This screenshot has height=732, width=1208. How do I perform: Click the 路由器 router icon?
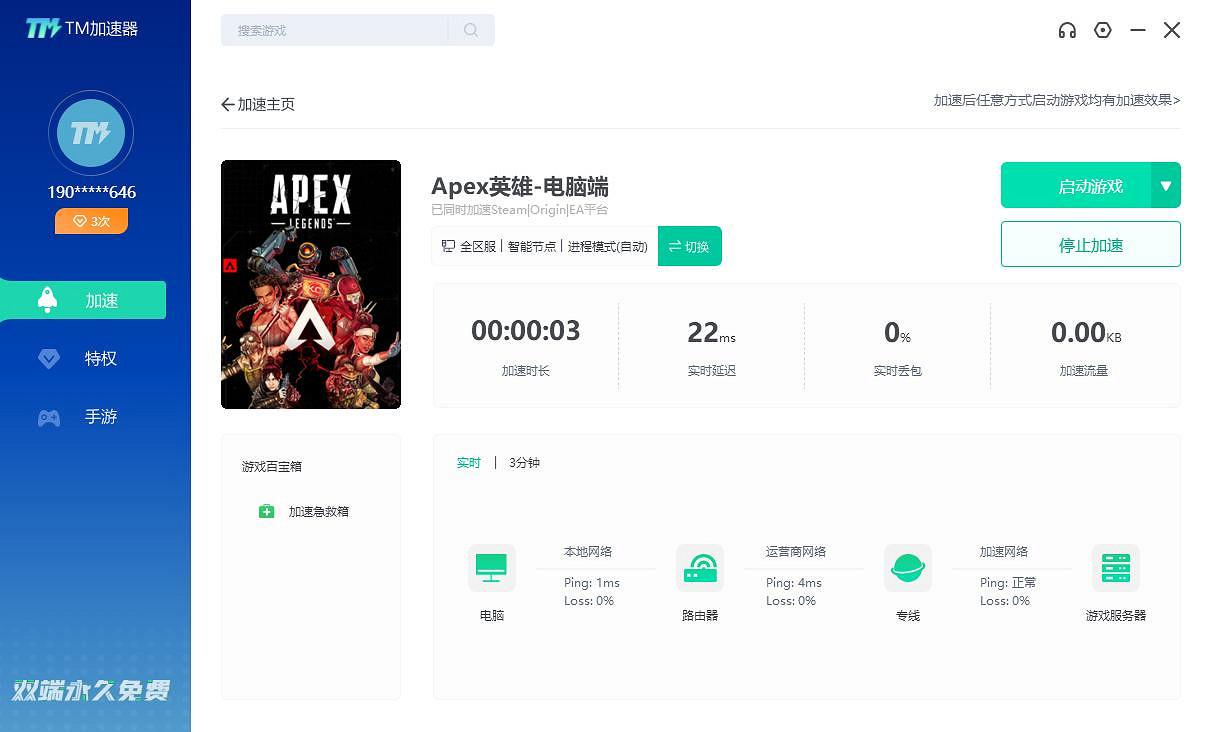[x=699, y=566]
